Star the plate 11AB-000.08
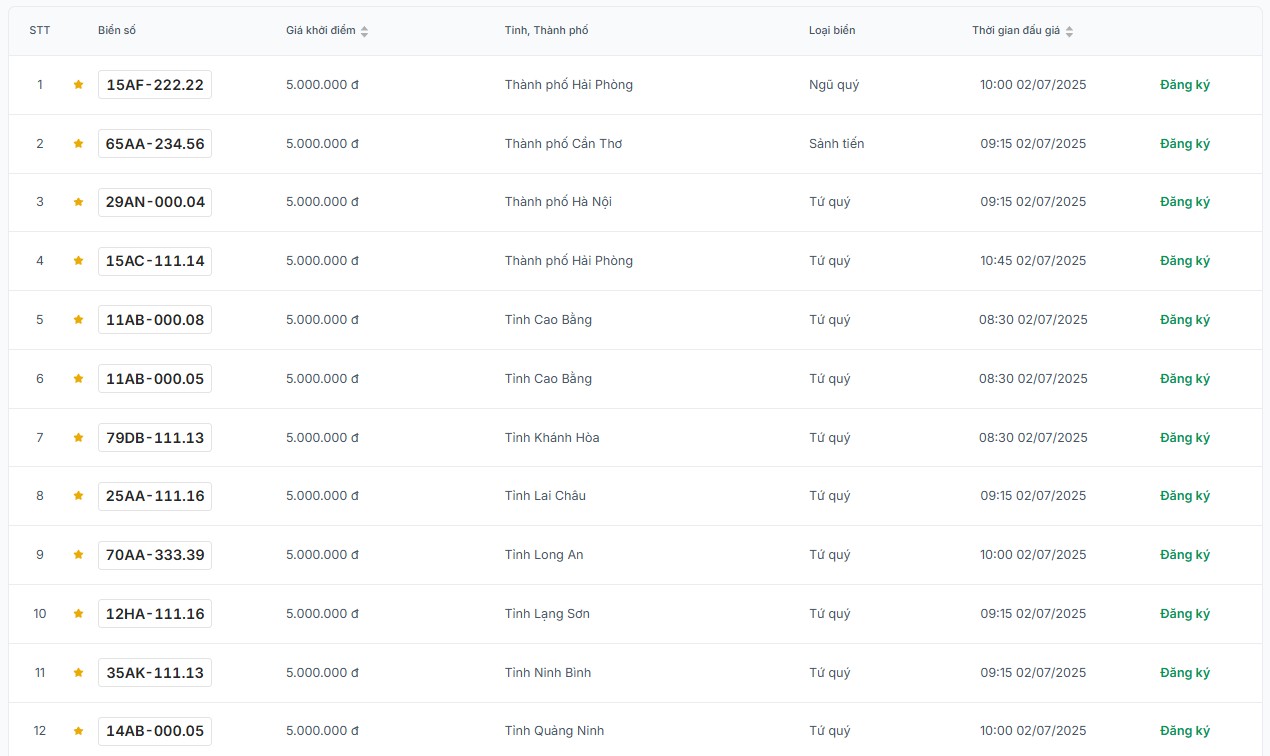Screen dimensions: 1270x756 pos(78,320)
